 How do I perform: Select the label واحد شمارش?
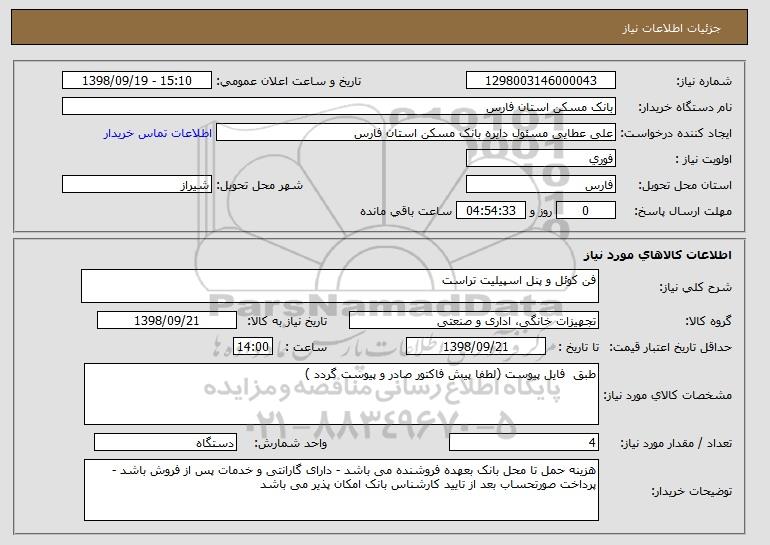coord(290,443)
